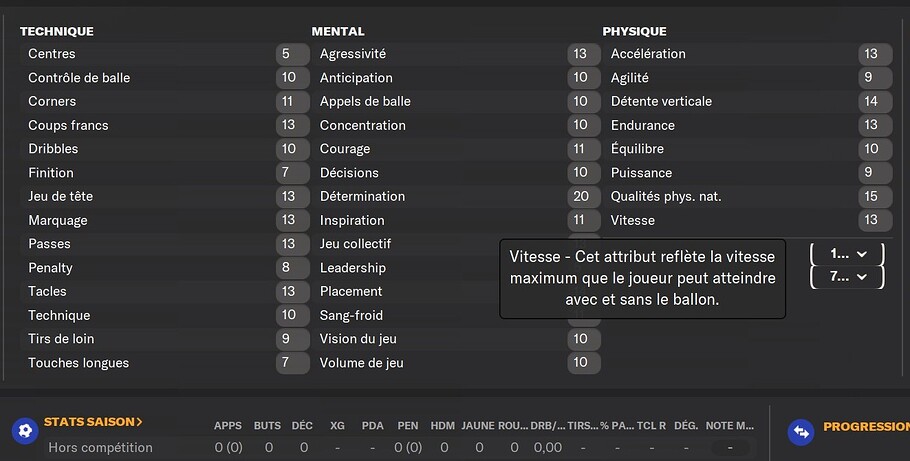
Task: Expand the dropdown showing 7...
Action: tap(847, 277)
